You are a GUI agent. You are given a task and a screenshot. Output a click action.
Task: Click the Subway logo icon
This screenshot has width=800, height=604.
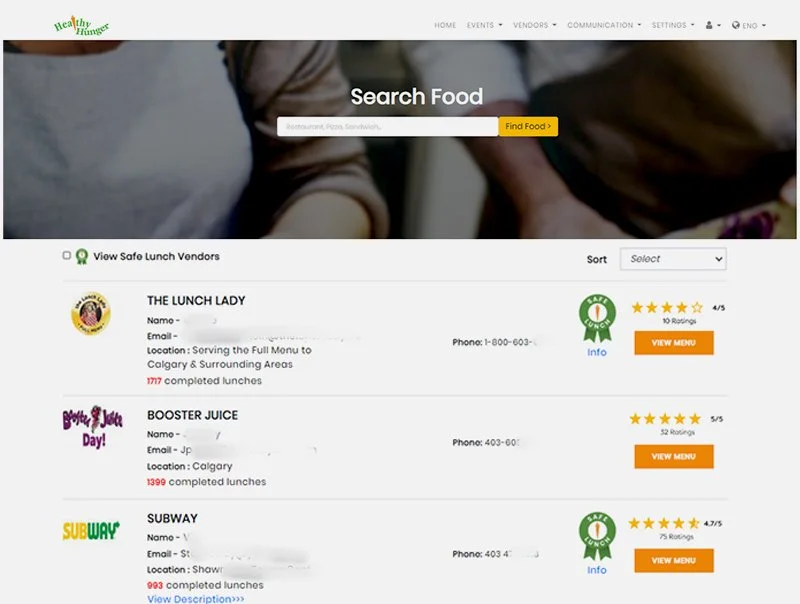[90, 532]
